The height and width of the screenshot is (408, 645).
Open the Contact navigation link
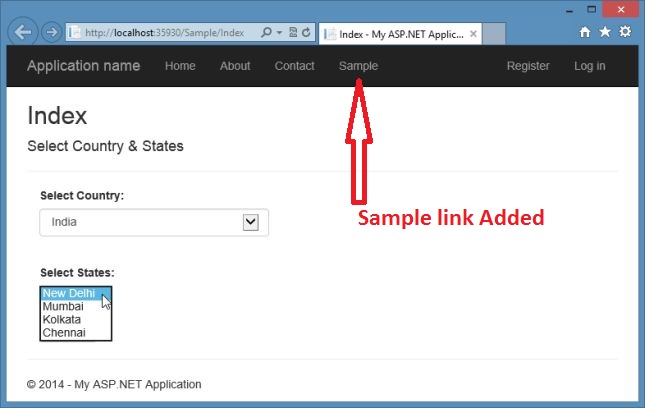point(295,66)
